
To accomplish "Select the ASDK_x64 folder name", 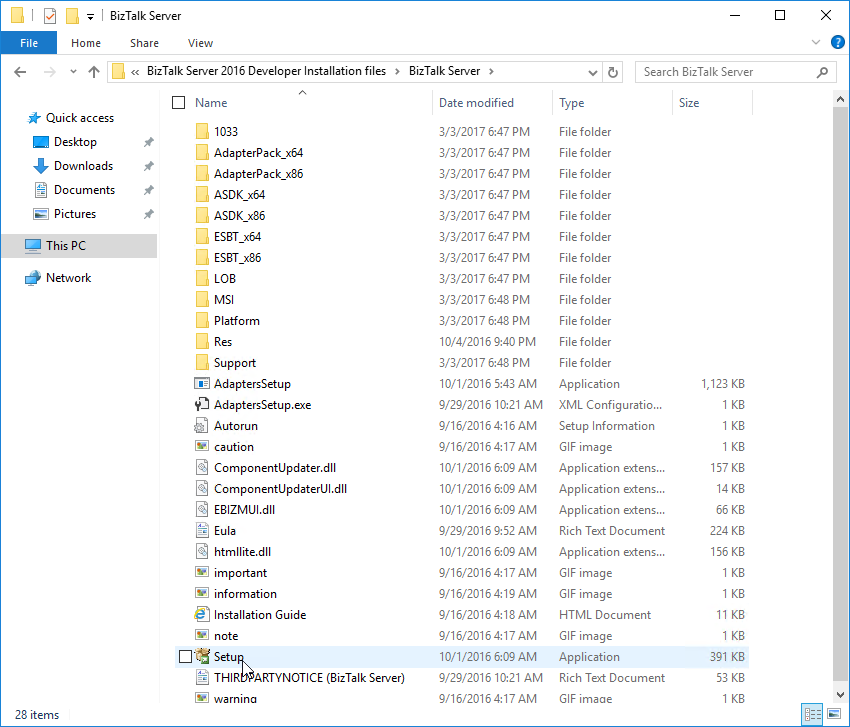I will (x=240, y=195).
